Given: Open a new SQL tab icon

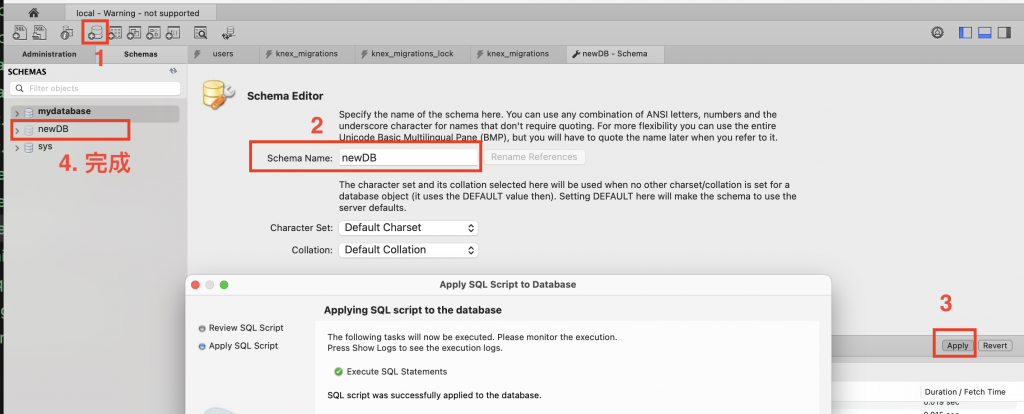Looking at the screenshot, I should 19,32.
